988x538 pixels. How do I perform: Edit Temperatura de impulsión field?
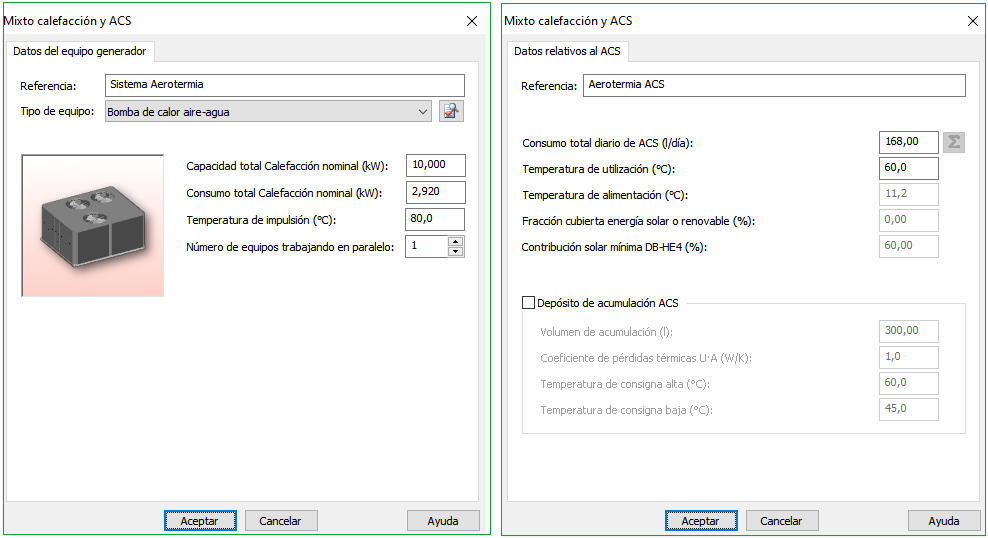pyautogui.click(x=435, y=219)
